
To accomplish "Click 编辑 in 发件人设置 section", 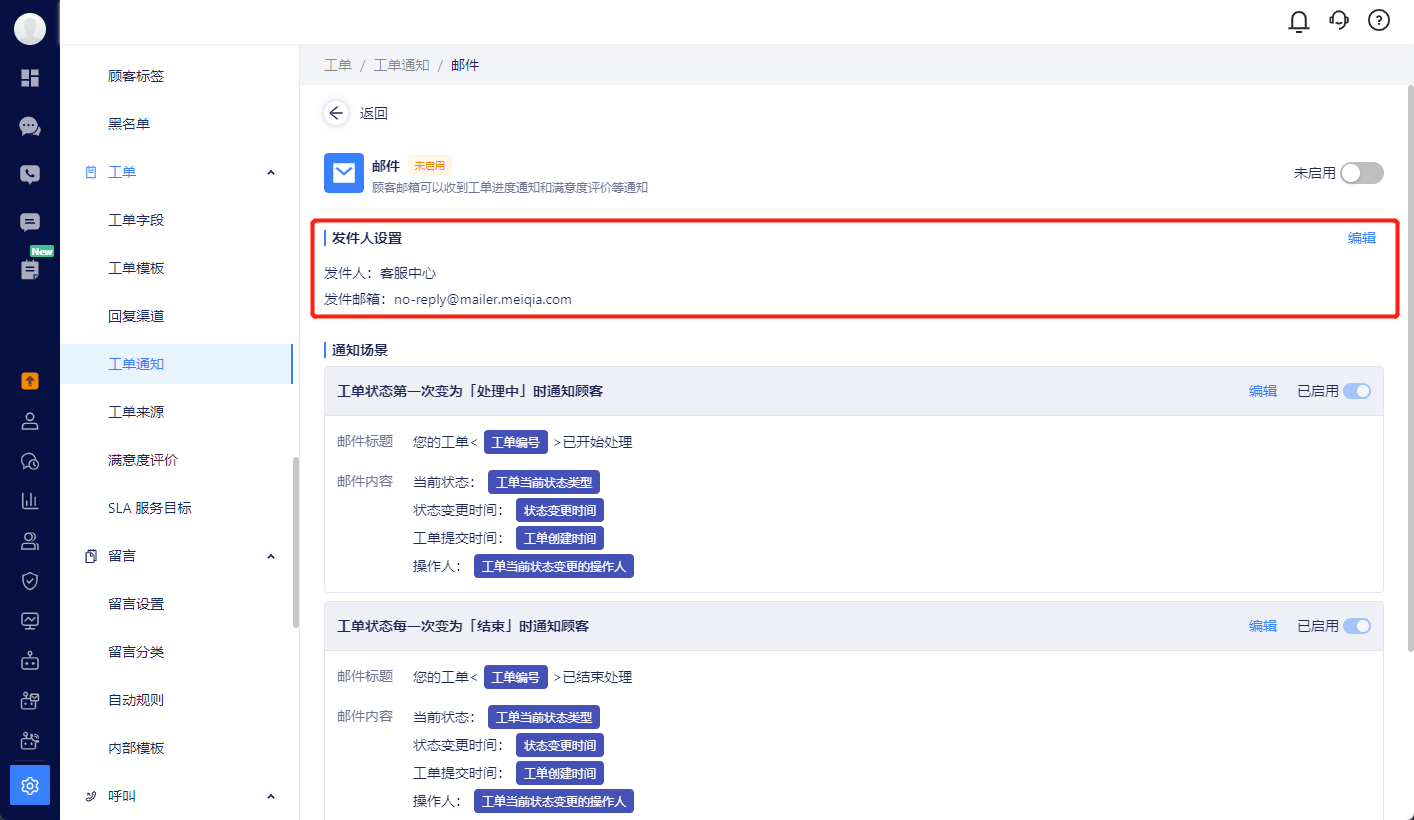I will coord(1362,238).
